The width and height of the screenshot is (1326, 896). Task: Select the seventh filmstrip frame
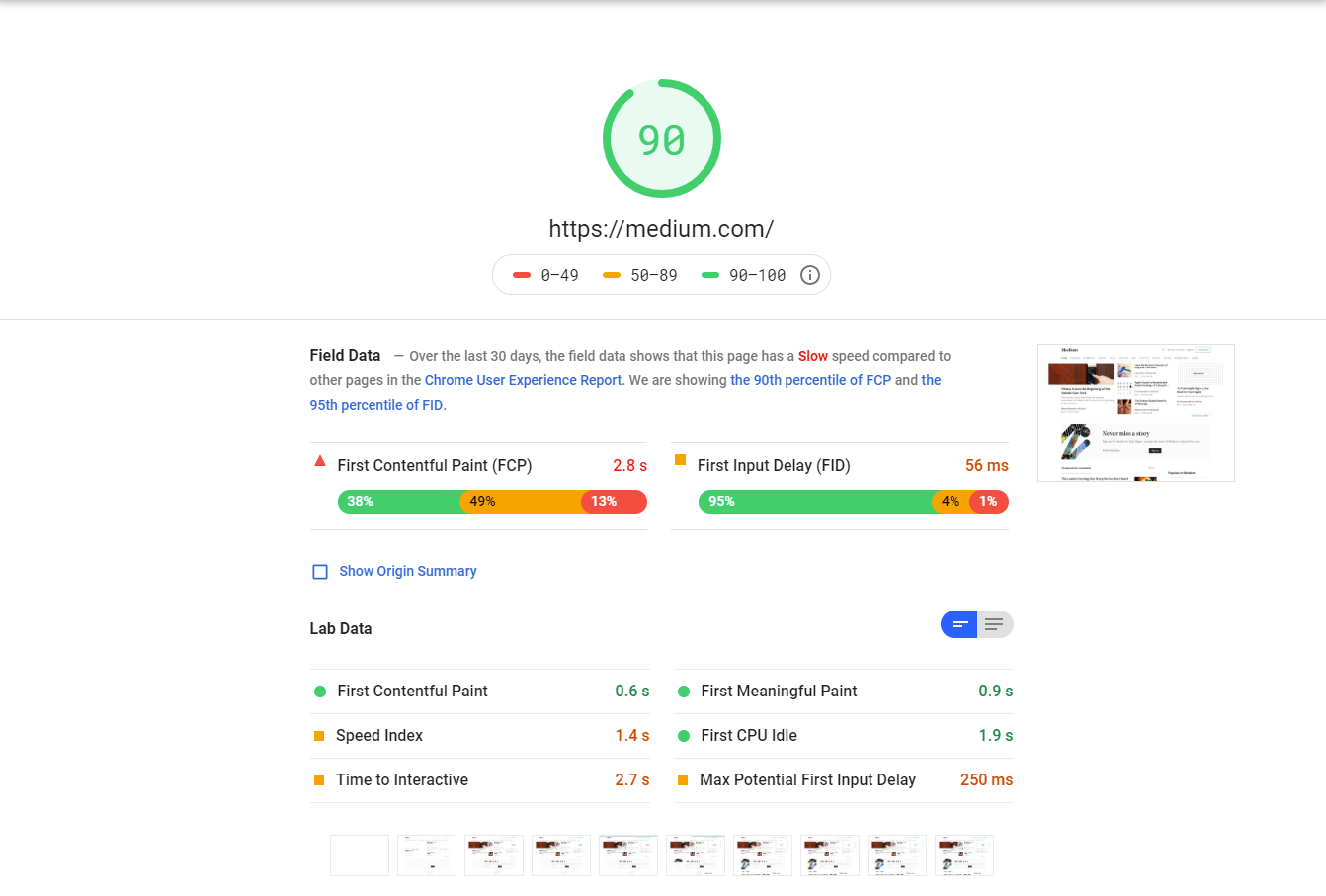tap(763, 855)
